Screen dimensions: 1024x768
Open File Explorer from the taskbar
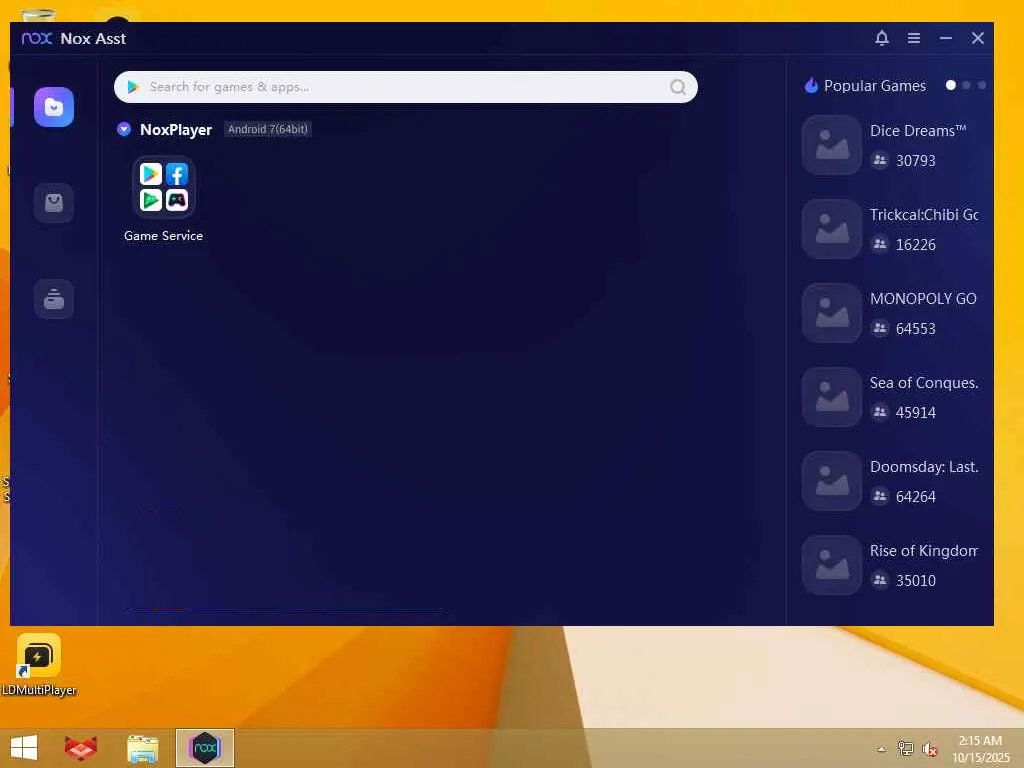click(142, 748)
